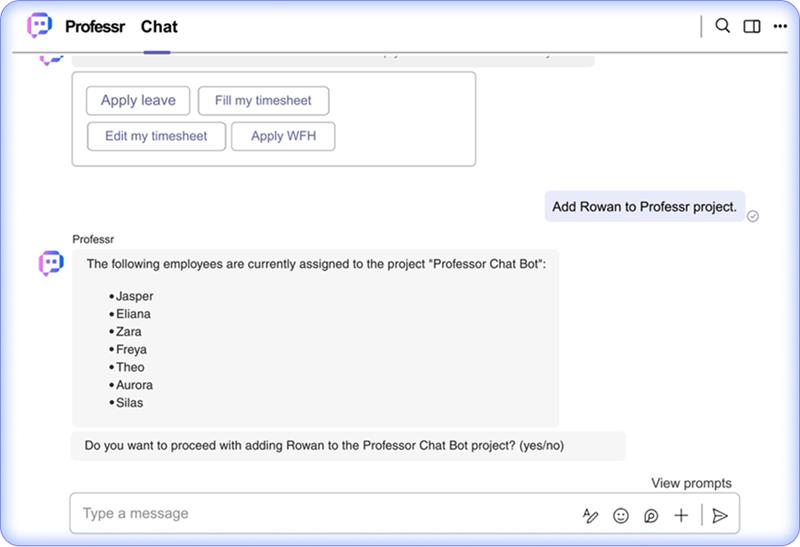This screenshot has width=800, height=547.
Task: Send message with the paper plane icon
Action: pyautogui.click(x=720, y=515)
